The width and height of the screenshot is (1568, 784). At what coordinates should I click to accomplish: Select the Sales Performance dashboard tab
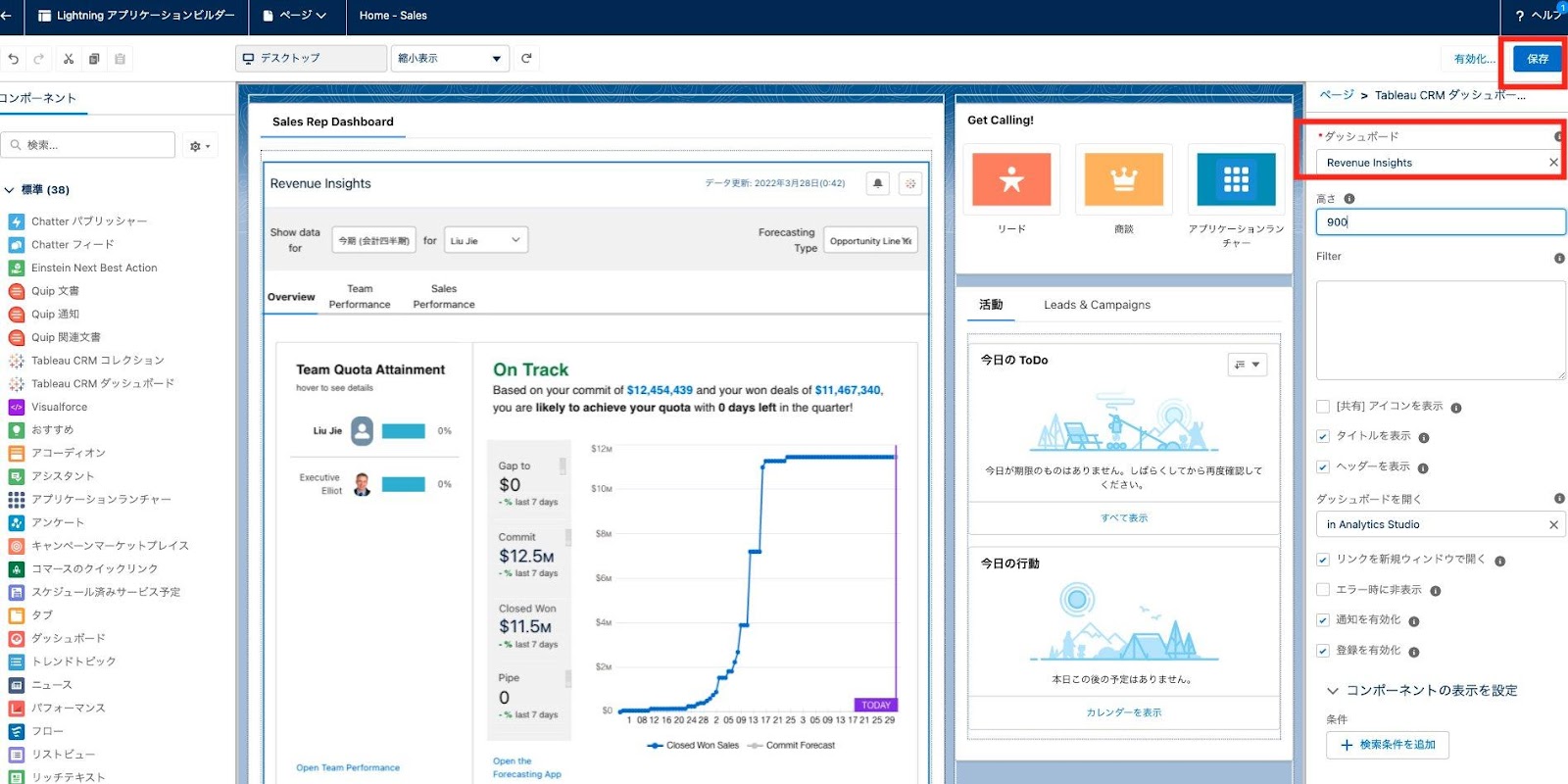click(x=444, y=297)
